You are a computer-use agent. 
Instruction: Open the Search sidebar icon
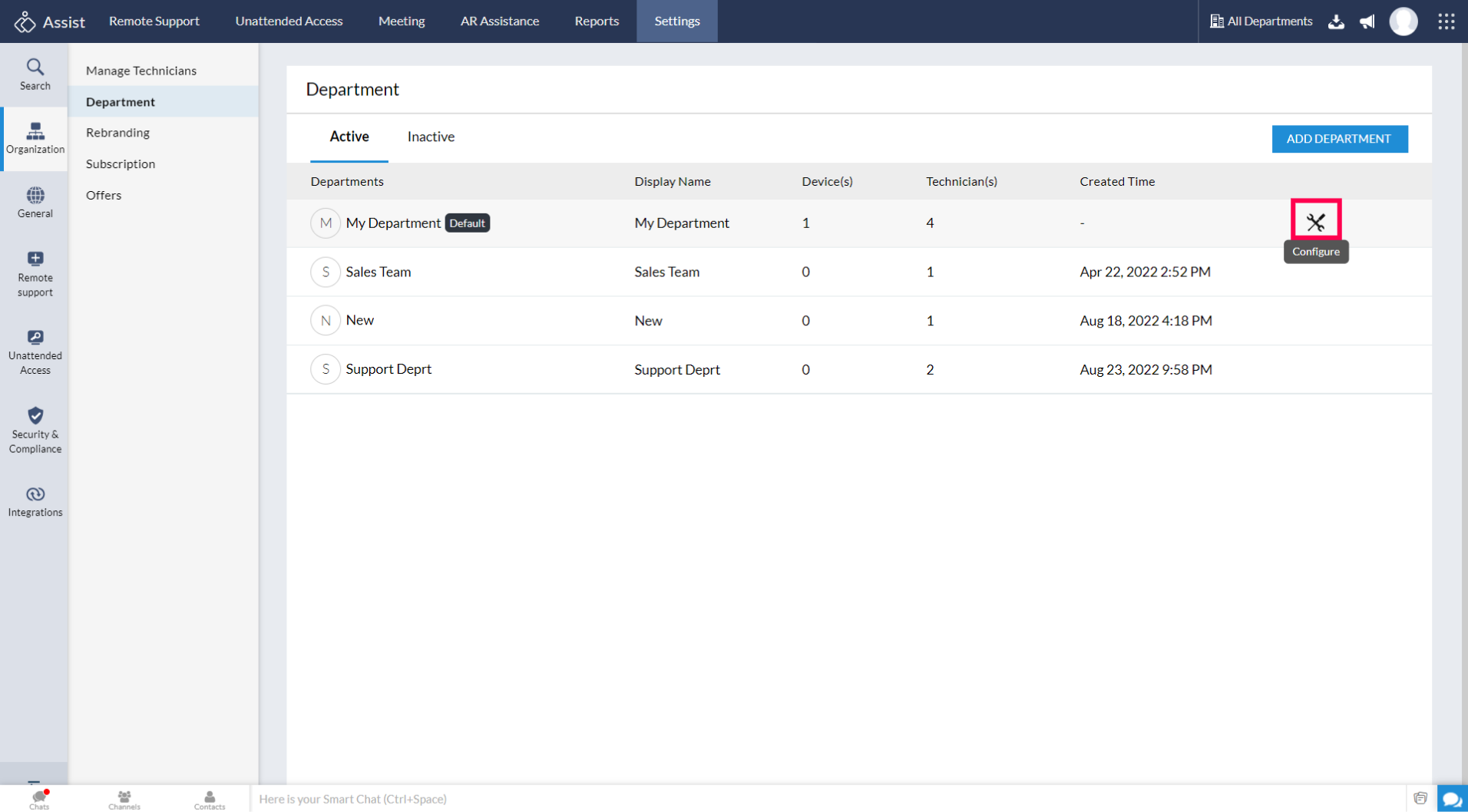(35, 74)
